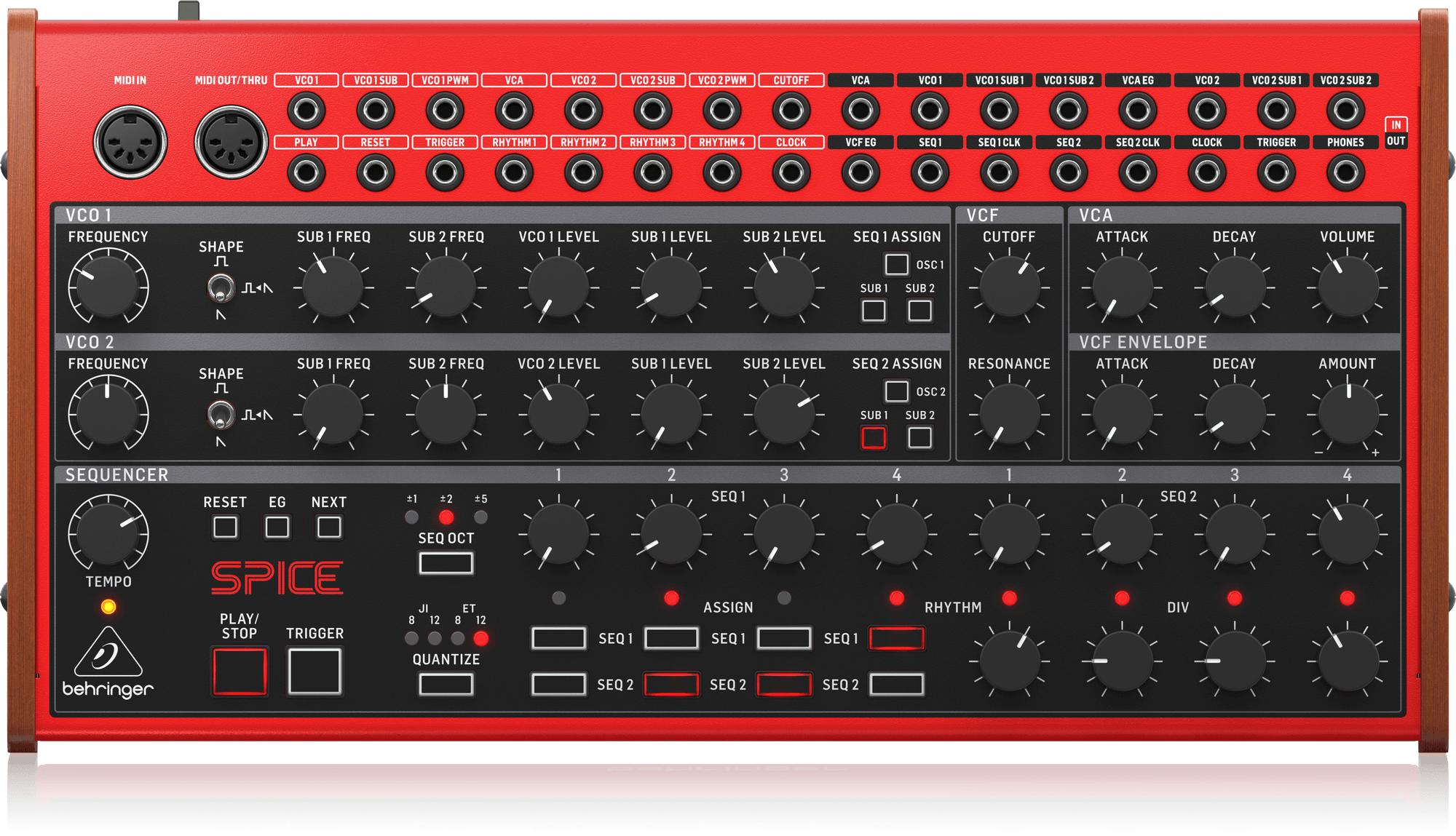Click the VCF EG output jack
Screen dimensions: 1456x836
point(860,173)
